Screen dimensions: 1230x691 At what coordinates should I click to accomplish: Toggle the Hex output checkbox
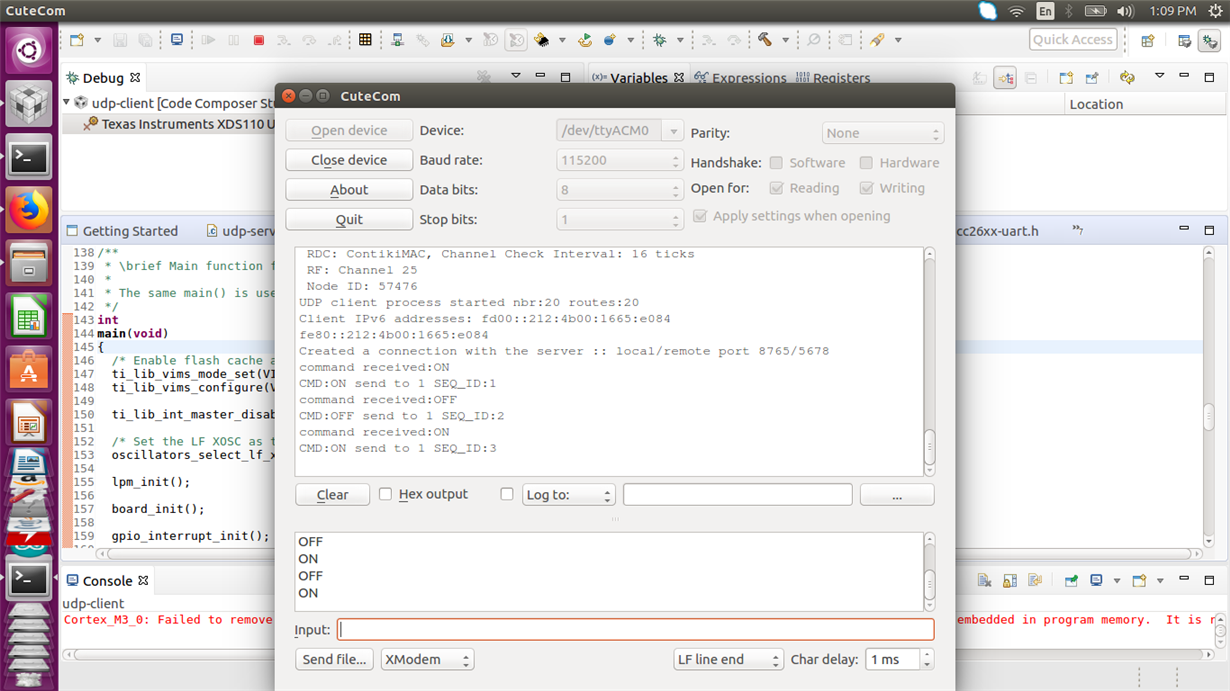click(386, 494)
